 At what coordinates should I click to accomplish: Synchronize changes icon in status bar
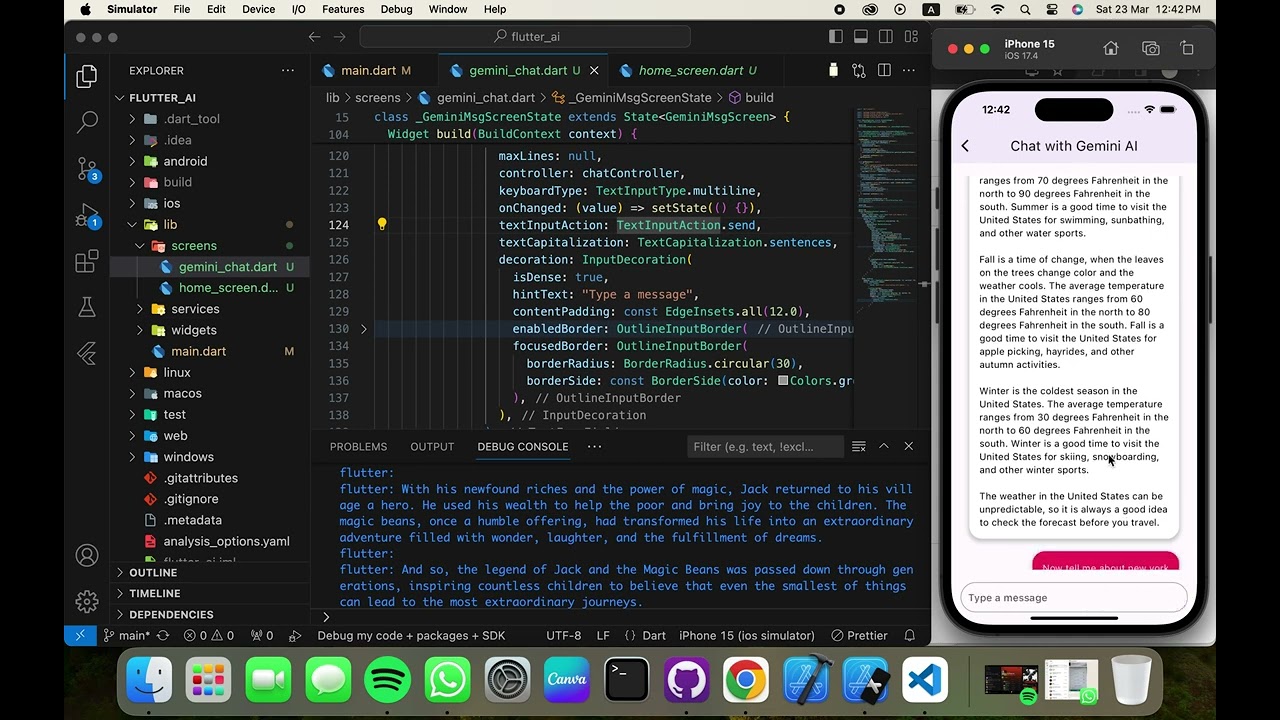coord(163,635)
